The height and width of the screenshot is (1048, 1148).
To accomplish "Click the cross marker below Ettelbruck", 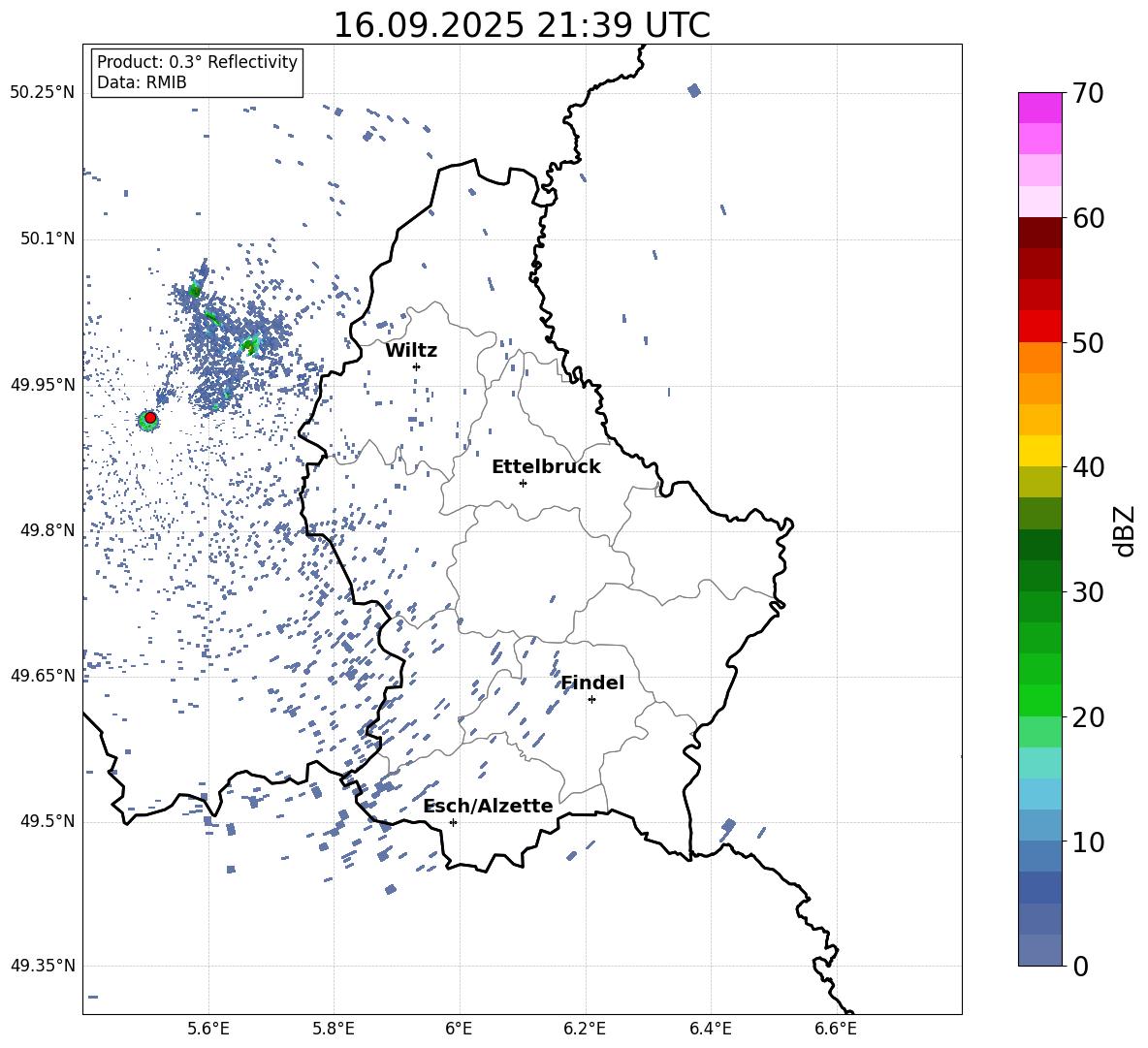I will click(x=523, y=483).
